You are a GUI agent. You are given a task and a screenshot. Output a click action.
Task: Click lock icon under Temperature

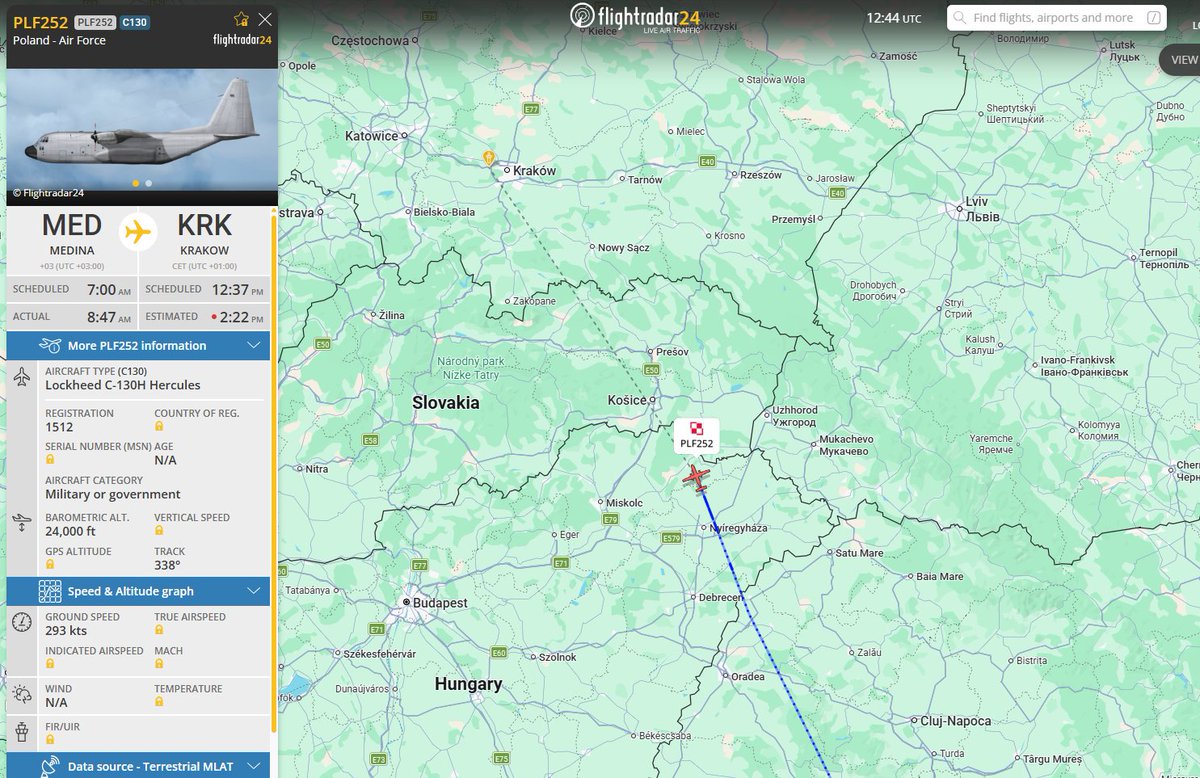pos(159,703)
